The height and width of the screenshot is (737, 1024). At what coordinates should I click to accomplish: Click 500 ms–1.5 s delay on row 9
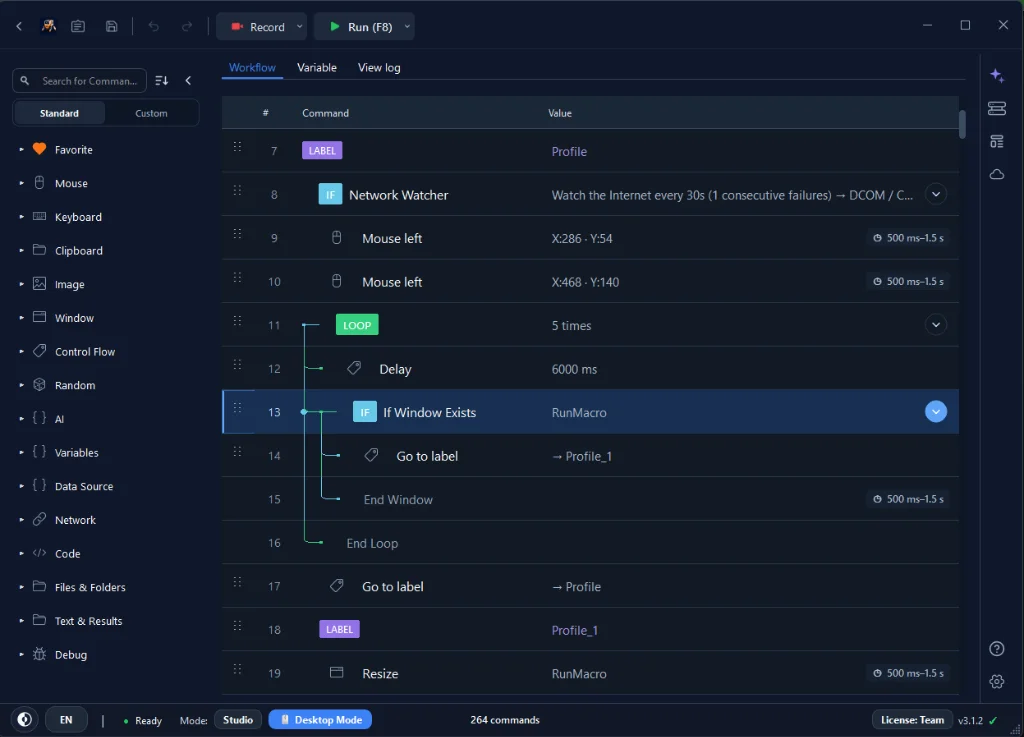pyautogui.click(x=908, y=238)
